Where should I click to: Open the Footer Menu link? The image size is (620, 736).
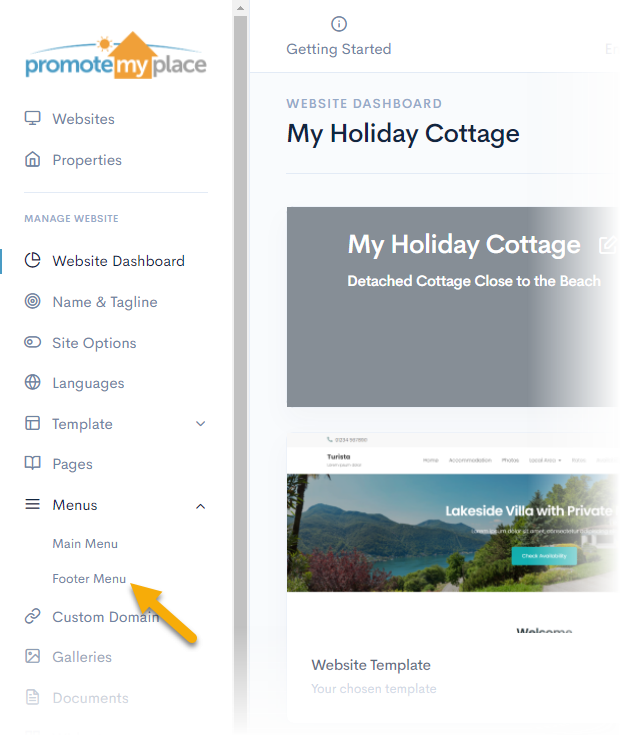click(x=89, y=579)
